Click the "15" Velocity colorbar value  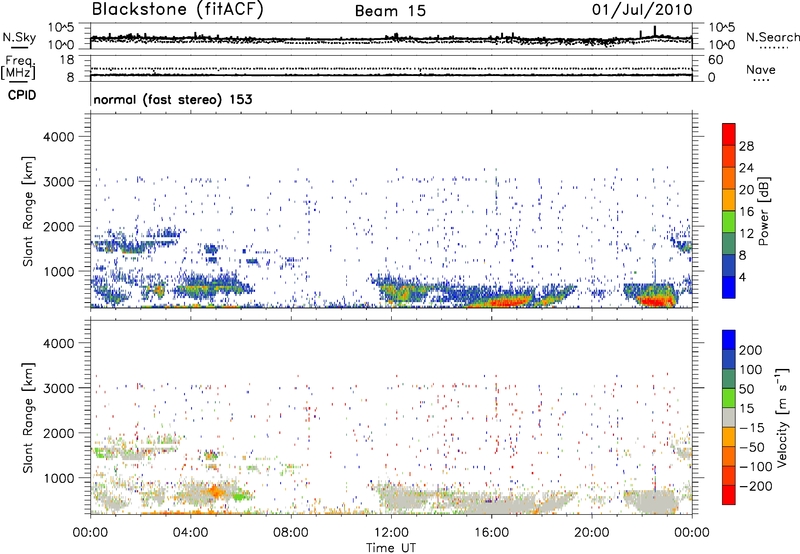[x=747, y=409]
